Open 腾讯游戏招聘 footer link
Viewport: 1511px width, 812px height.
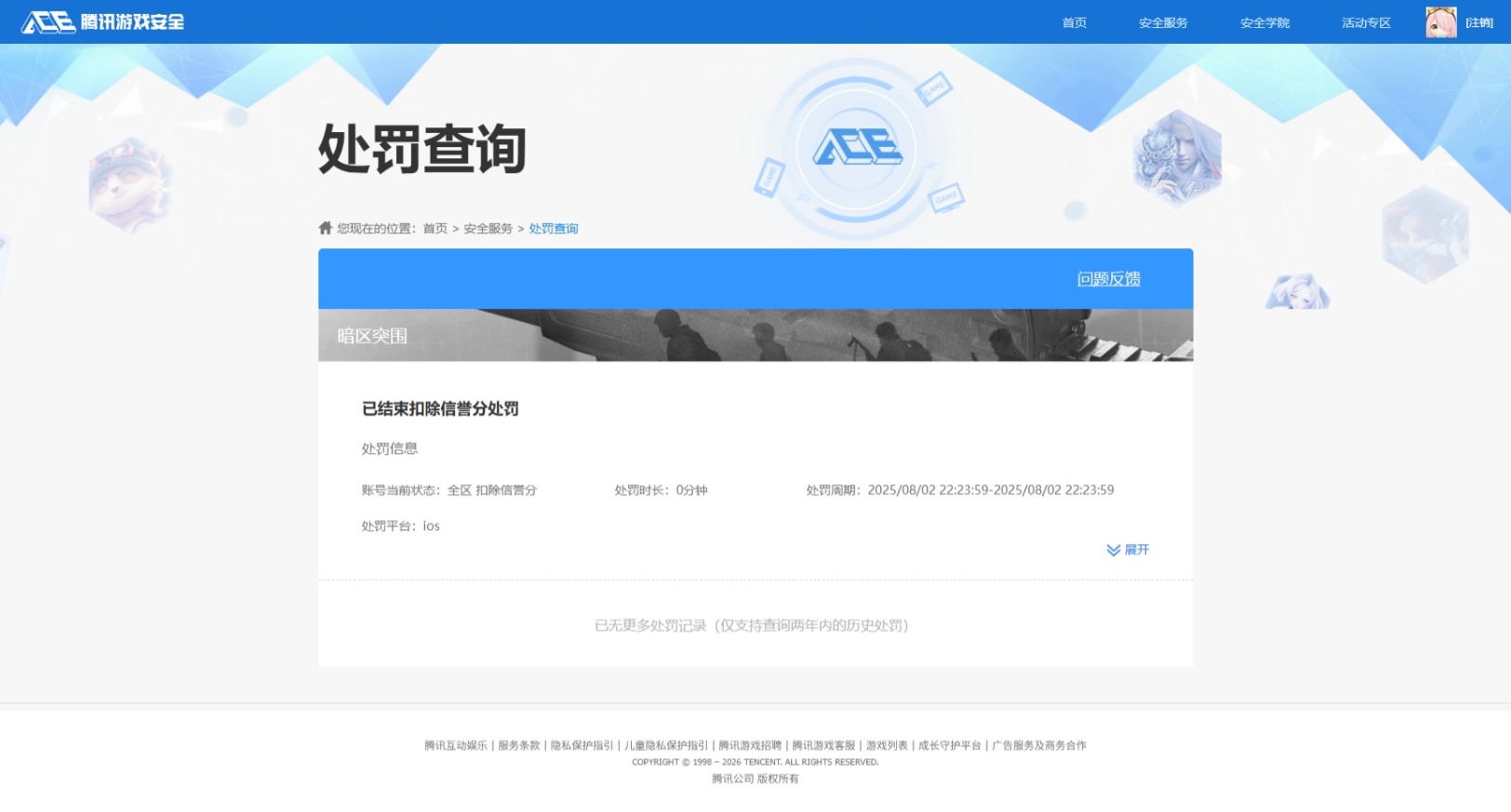(750, 746)
